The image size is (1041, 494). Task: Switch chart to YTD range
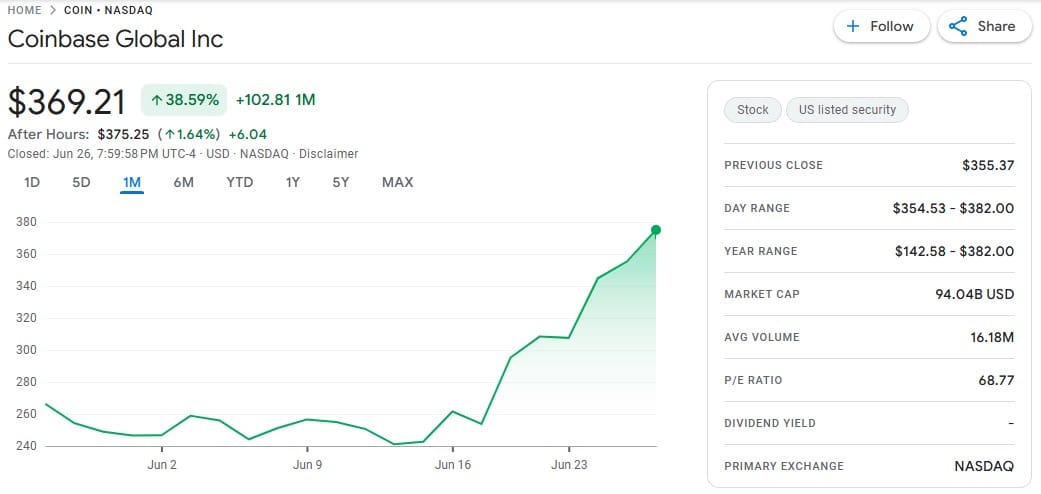[x=240, y=182]
